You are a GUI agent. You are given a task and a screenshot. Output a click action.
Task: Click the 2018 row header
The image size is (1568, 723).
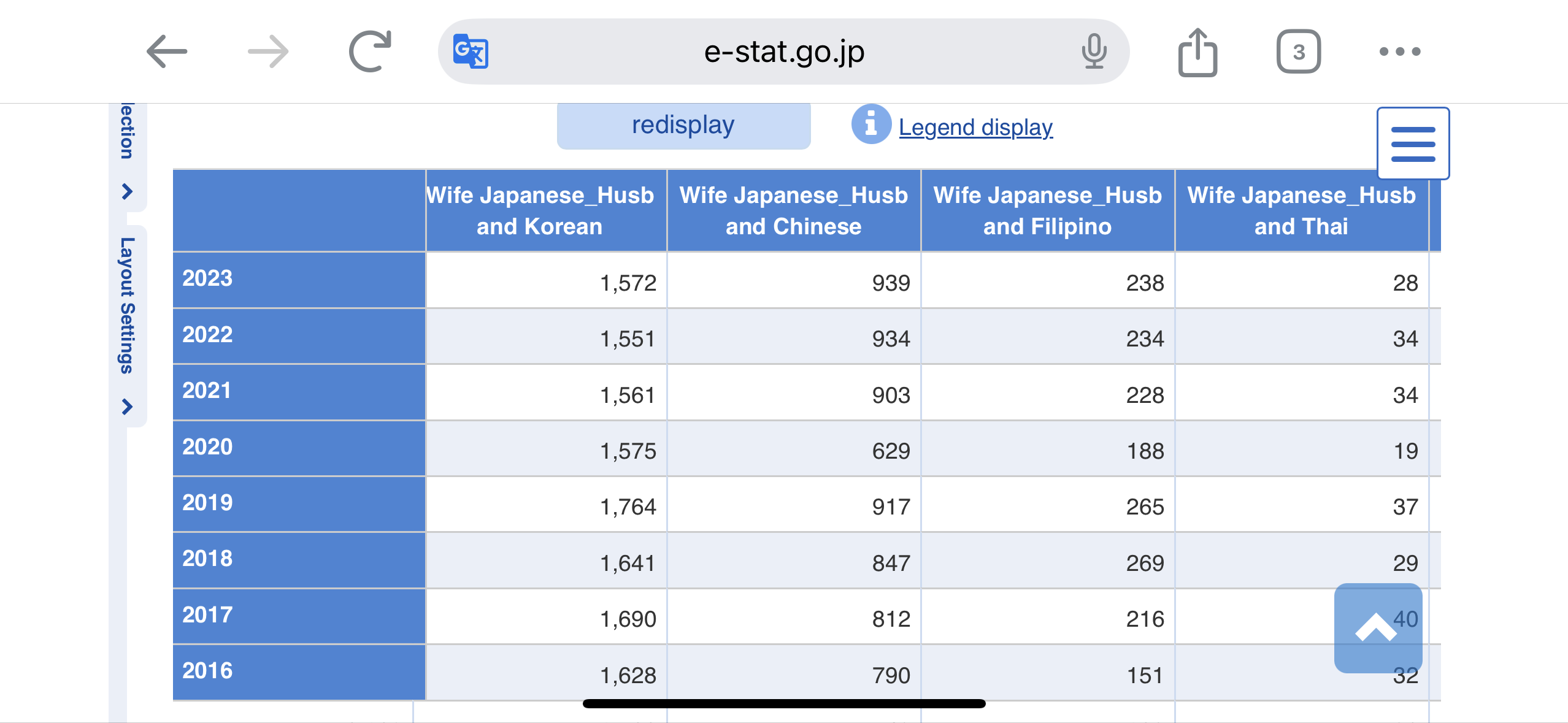coord(299,559)
